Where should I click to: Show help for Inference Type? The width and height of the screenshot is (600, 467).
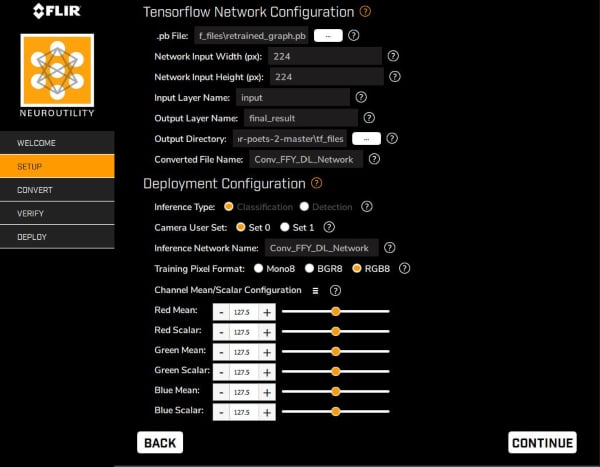point(367,207)
